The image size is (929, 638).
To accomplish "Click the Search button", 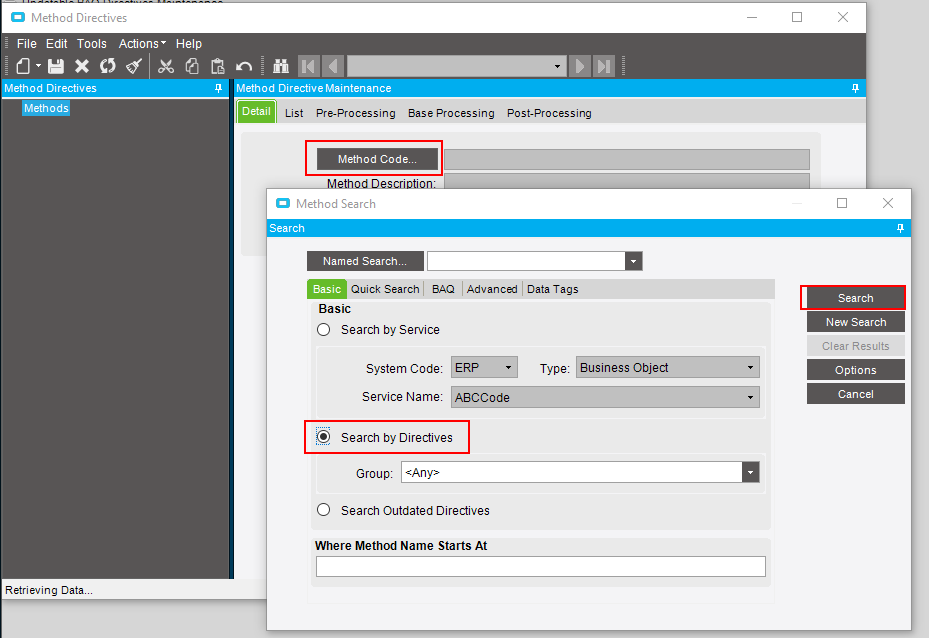I will coord(856,298).
